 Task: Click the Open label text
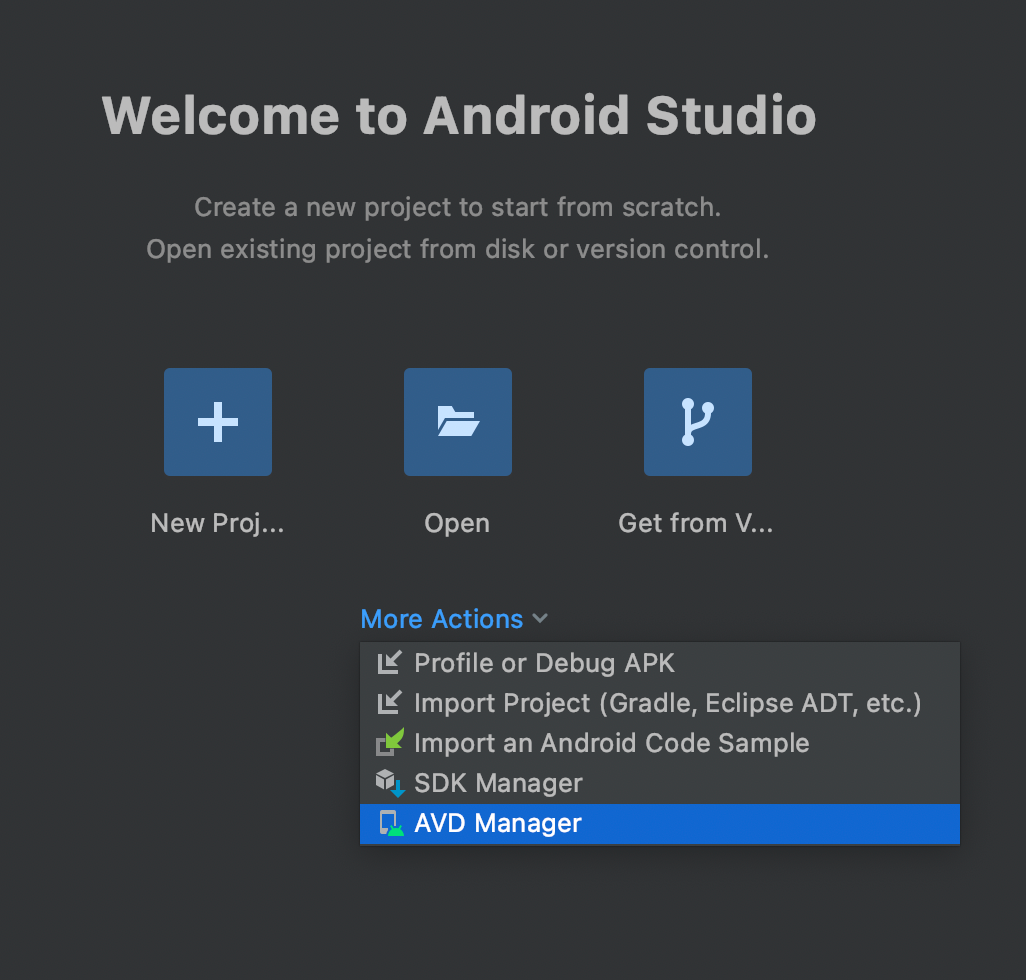457,523
